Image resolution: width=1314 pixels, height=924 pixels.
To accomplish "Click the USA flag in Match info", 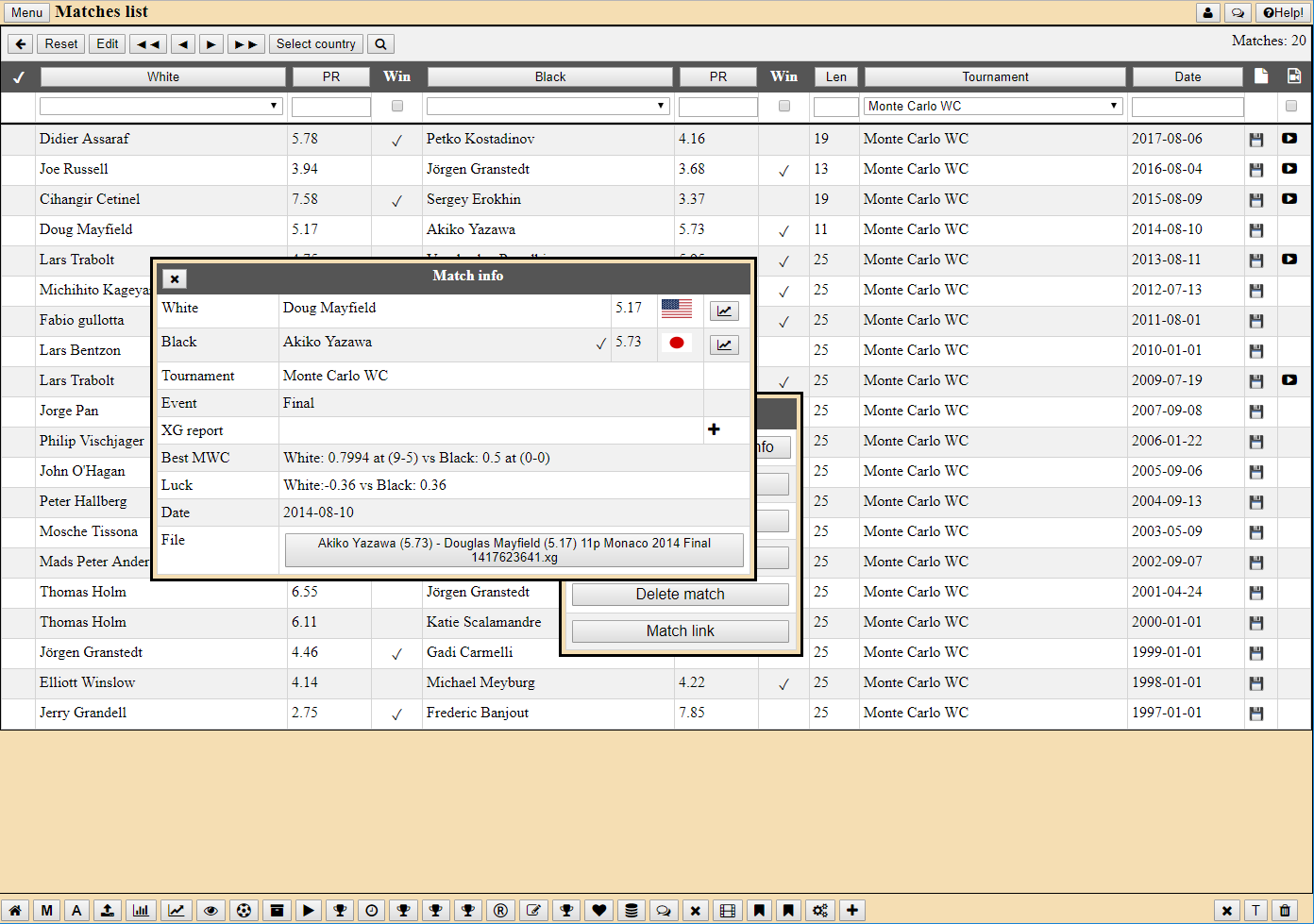I will click(677, 308).
